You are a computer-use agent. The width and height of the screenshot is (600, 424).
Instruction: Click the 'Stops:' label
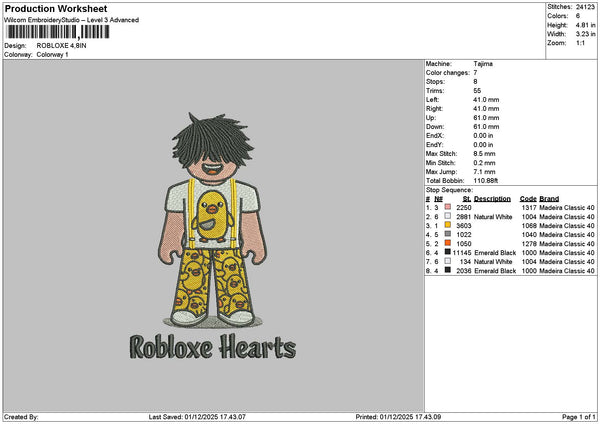(x=435, y=82)
